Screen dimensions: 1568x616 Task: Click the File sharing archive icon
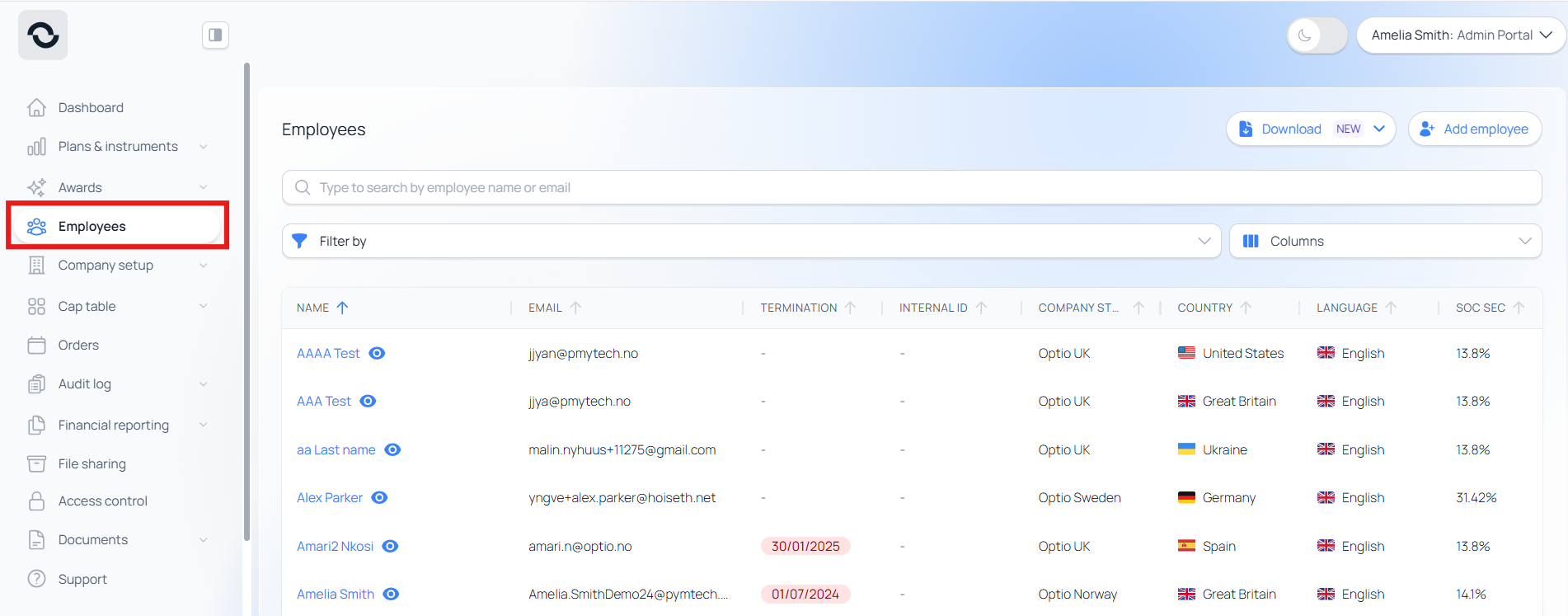(x=36, y=464)
